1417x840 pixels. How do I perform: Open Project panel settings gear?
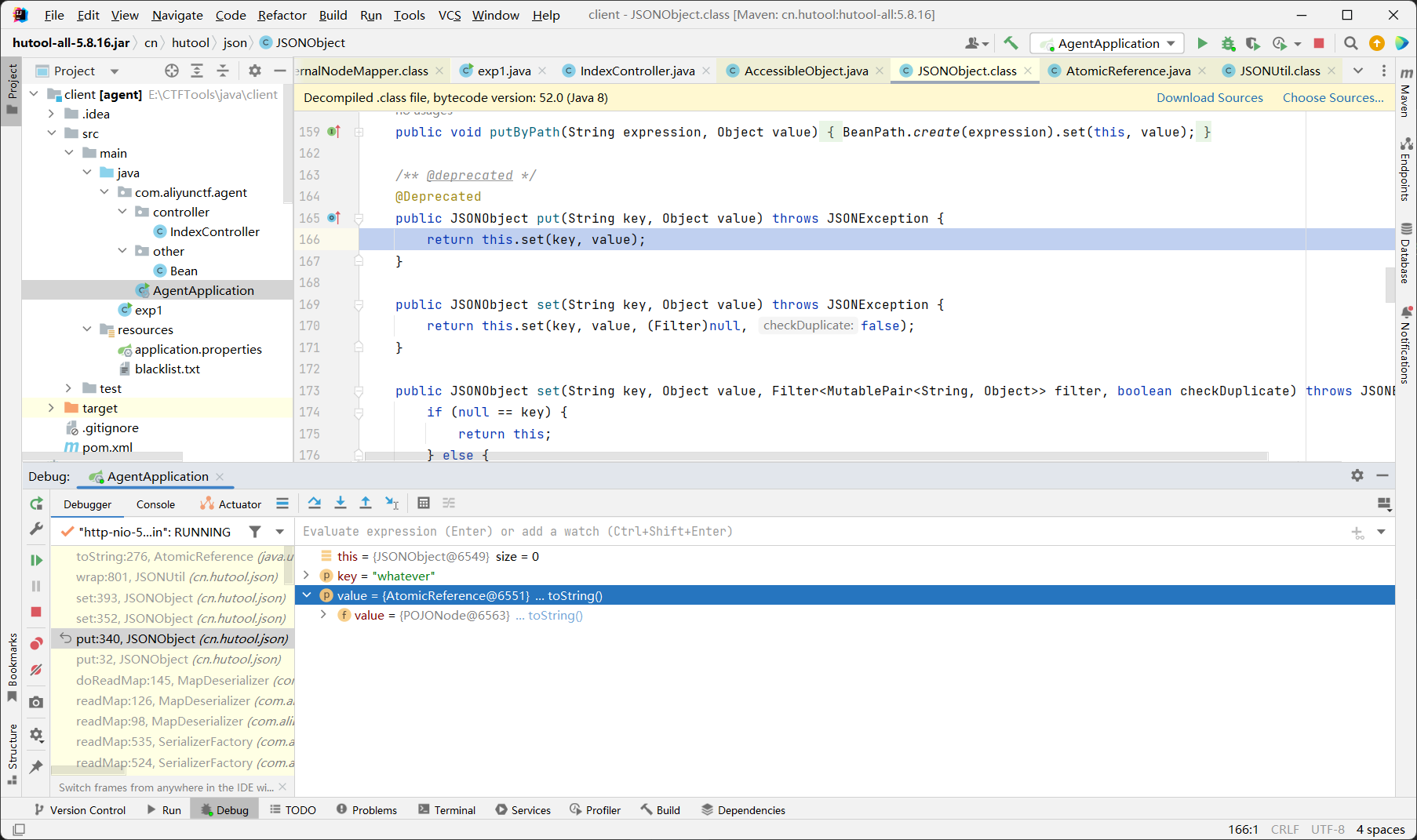(255, 71)
